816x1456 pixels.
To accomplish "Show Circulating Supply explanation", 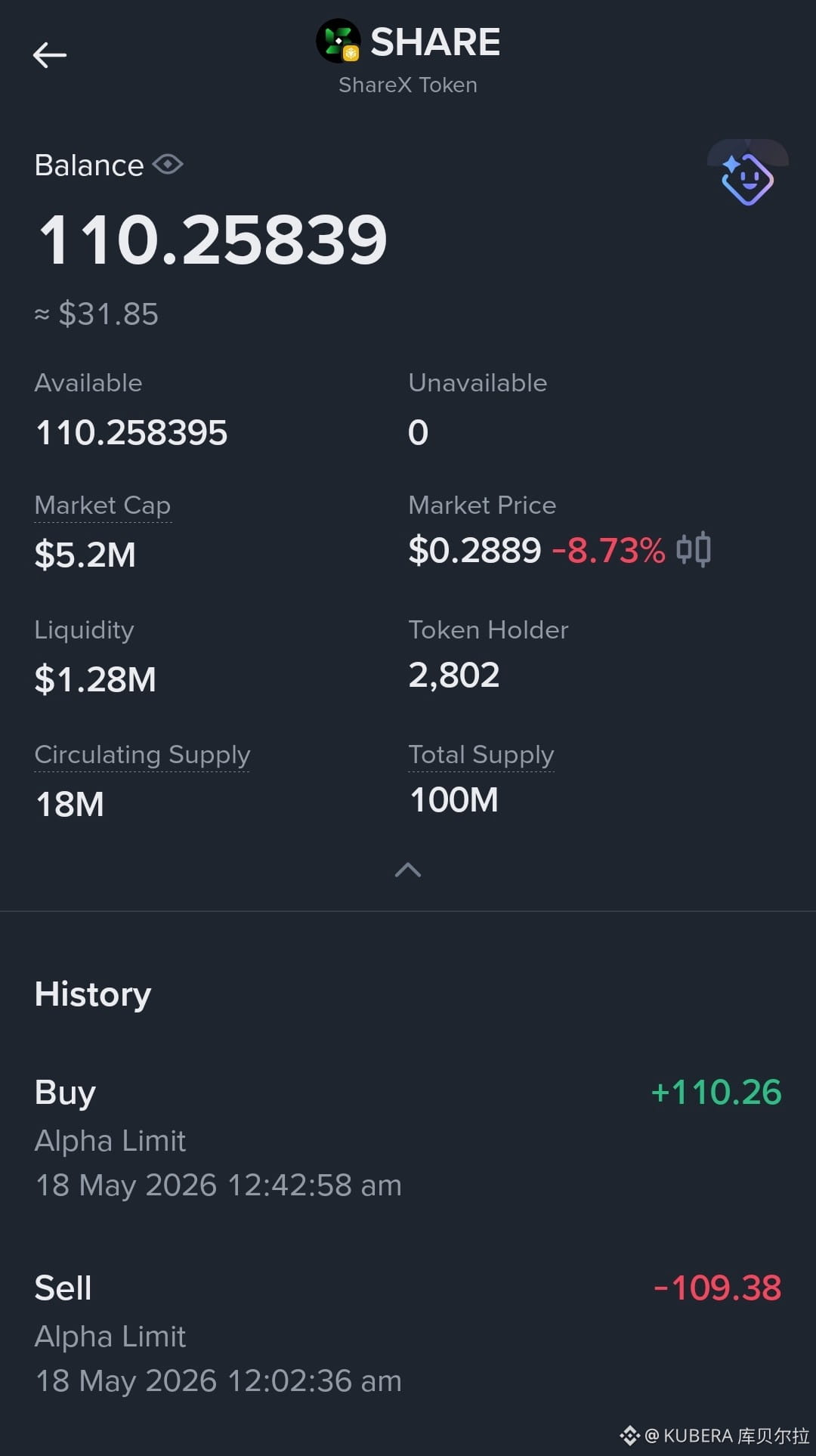I will point(142,754).
